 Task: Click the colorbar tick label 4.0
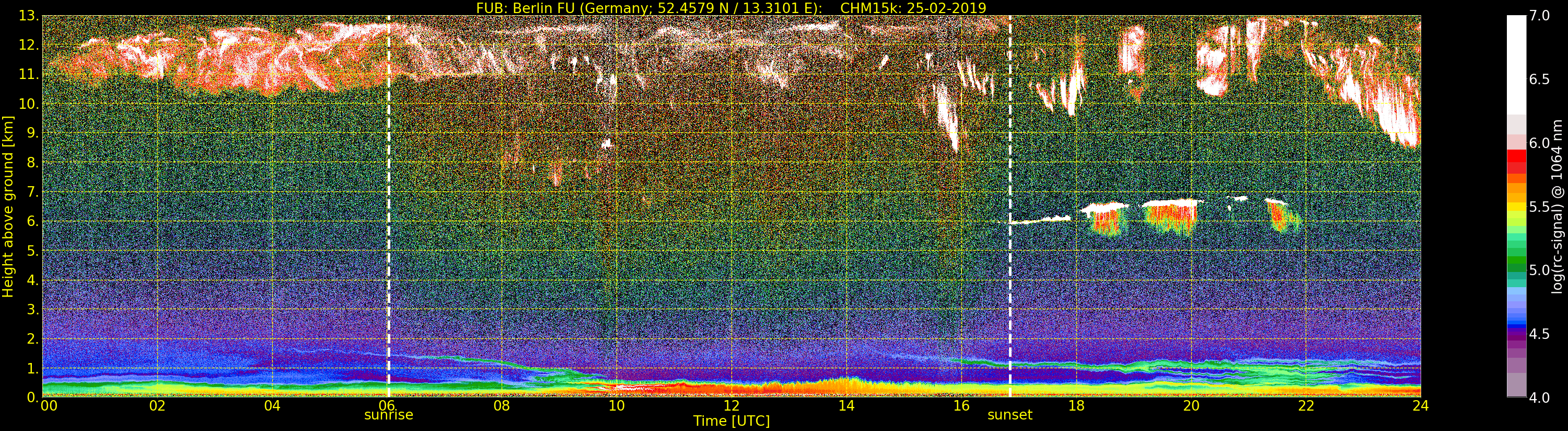[x=1539, y=398]
